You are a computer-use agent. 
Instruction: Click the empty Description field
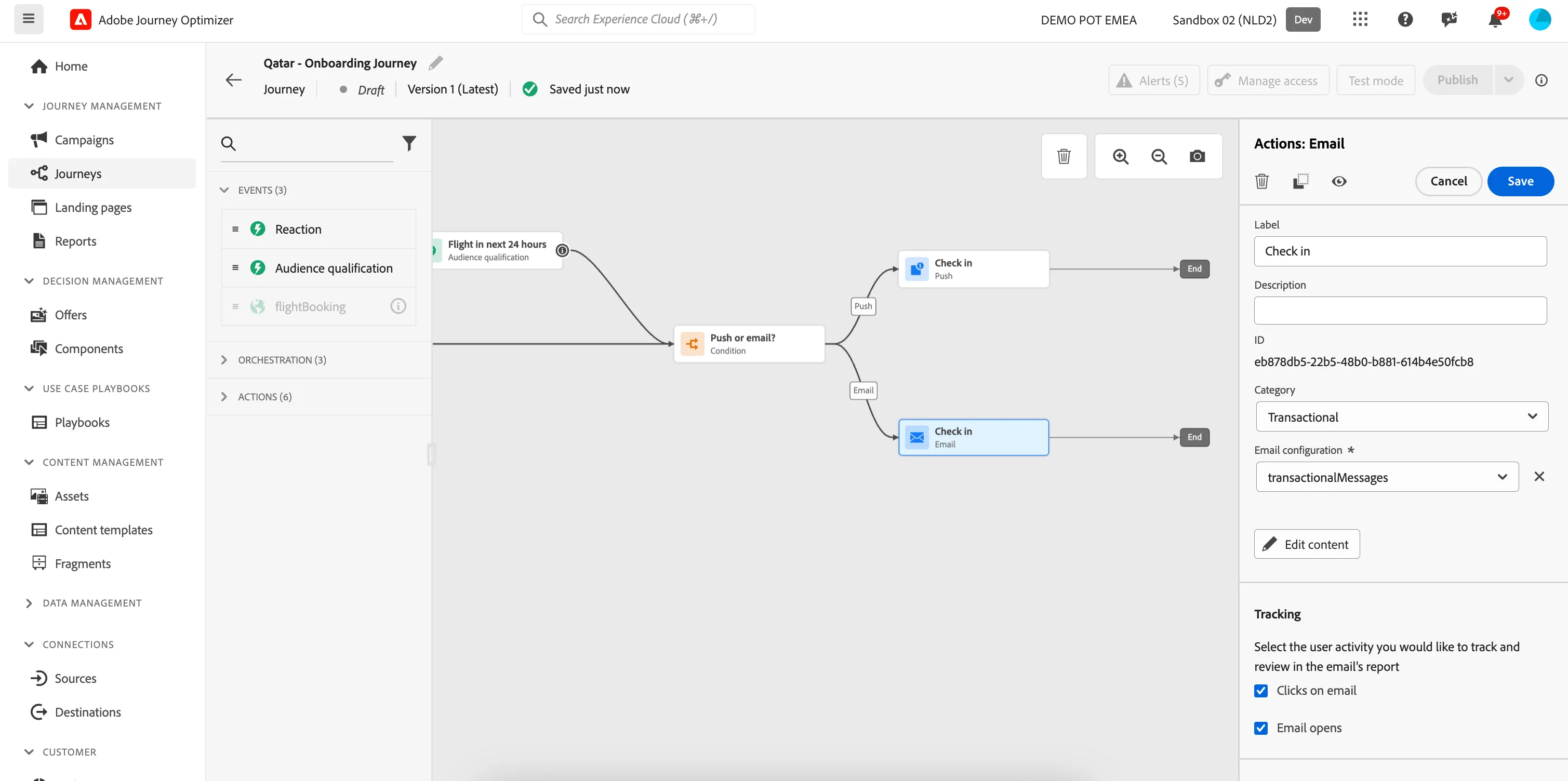1400,311
